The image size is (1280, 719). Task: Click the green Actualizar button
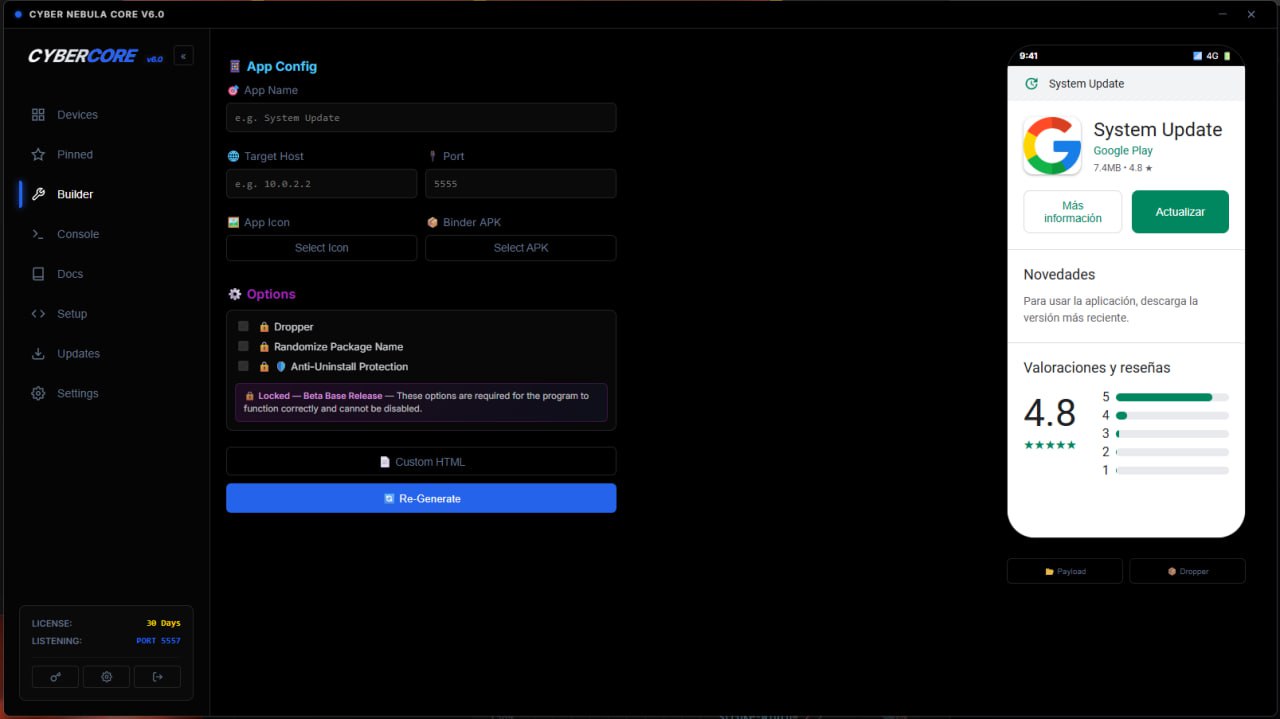[x=1180, y=212]
